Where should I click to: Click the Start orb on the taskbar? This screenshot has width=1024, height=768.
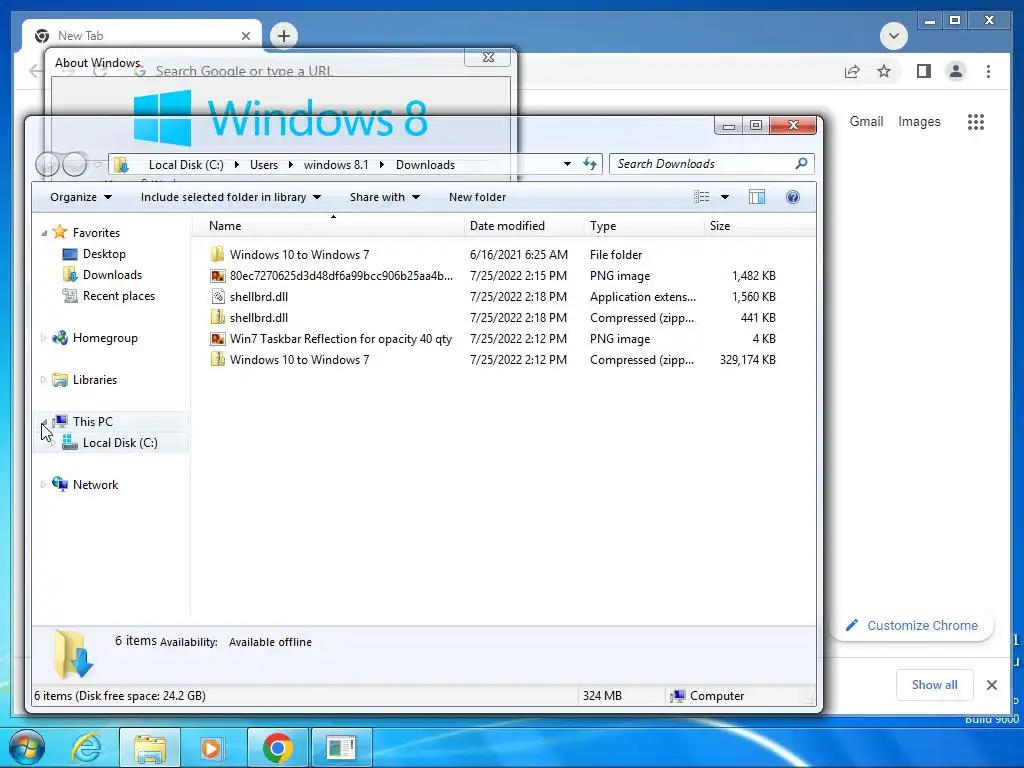(27, 747)
